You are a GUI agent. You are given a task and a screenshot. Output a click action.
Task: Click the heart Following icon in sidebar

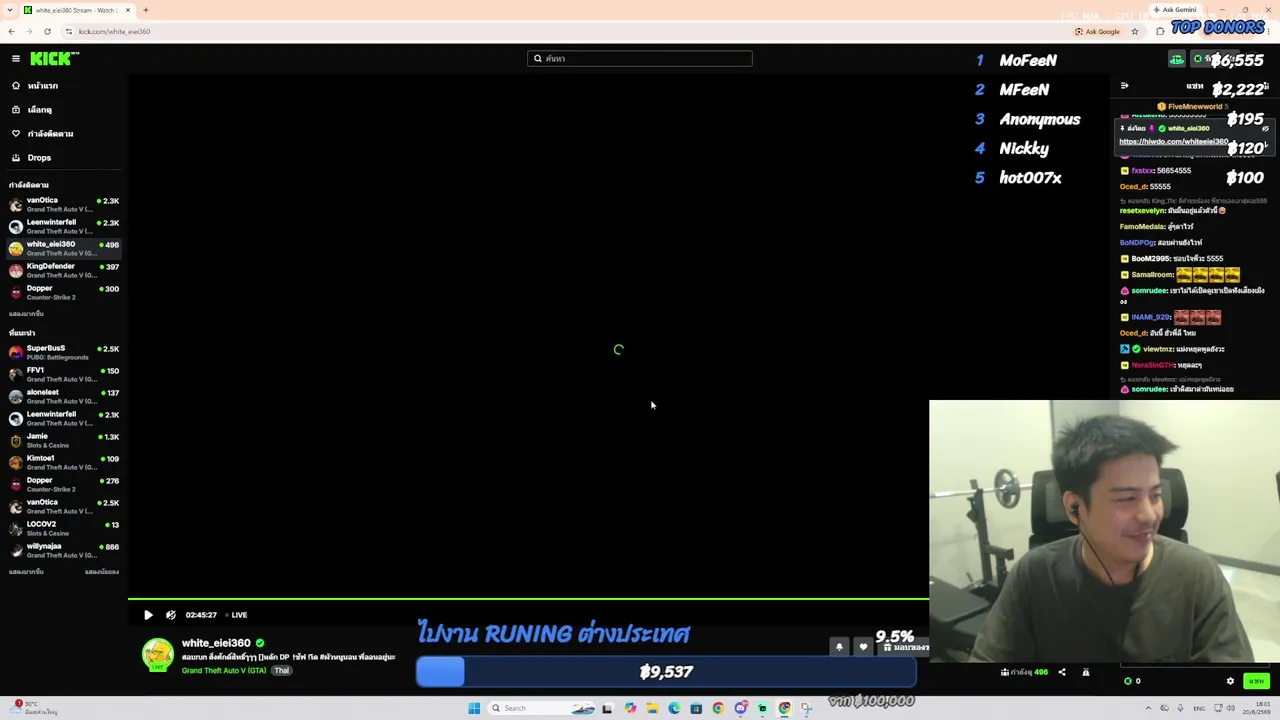[16, 134]
